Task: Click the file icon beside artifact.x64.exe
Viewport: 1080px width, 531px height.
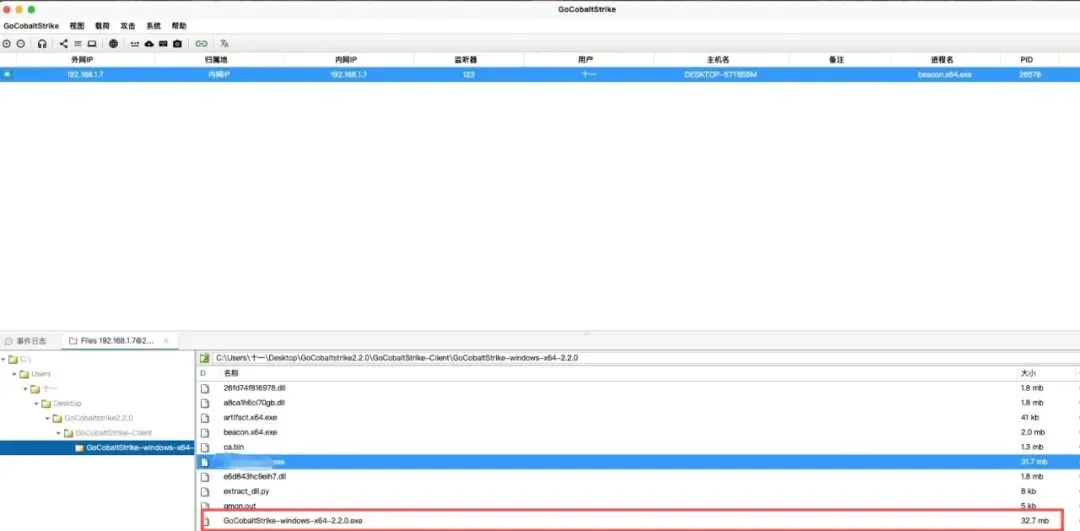Action: (x=205, y=417)
